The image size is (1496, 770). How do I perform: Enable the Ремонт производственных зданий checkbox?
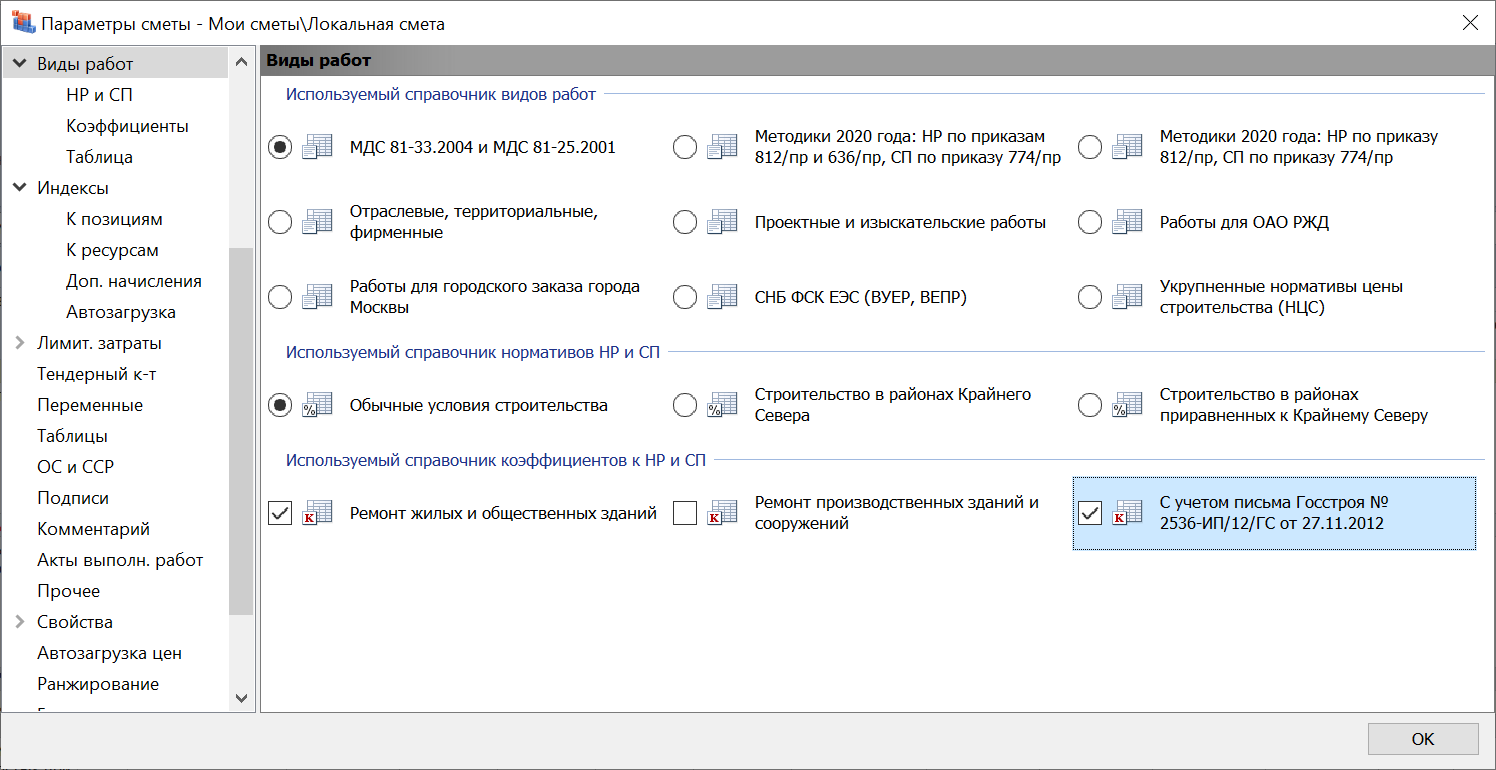tap(685, 513)
